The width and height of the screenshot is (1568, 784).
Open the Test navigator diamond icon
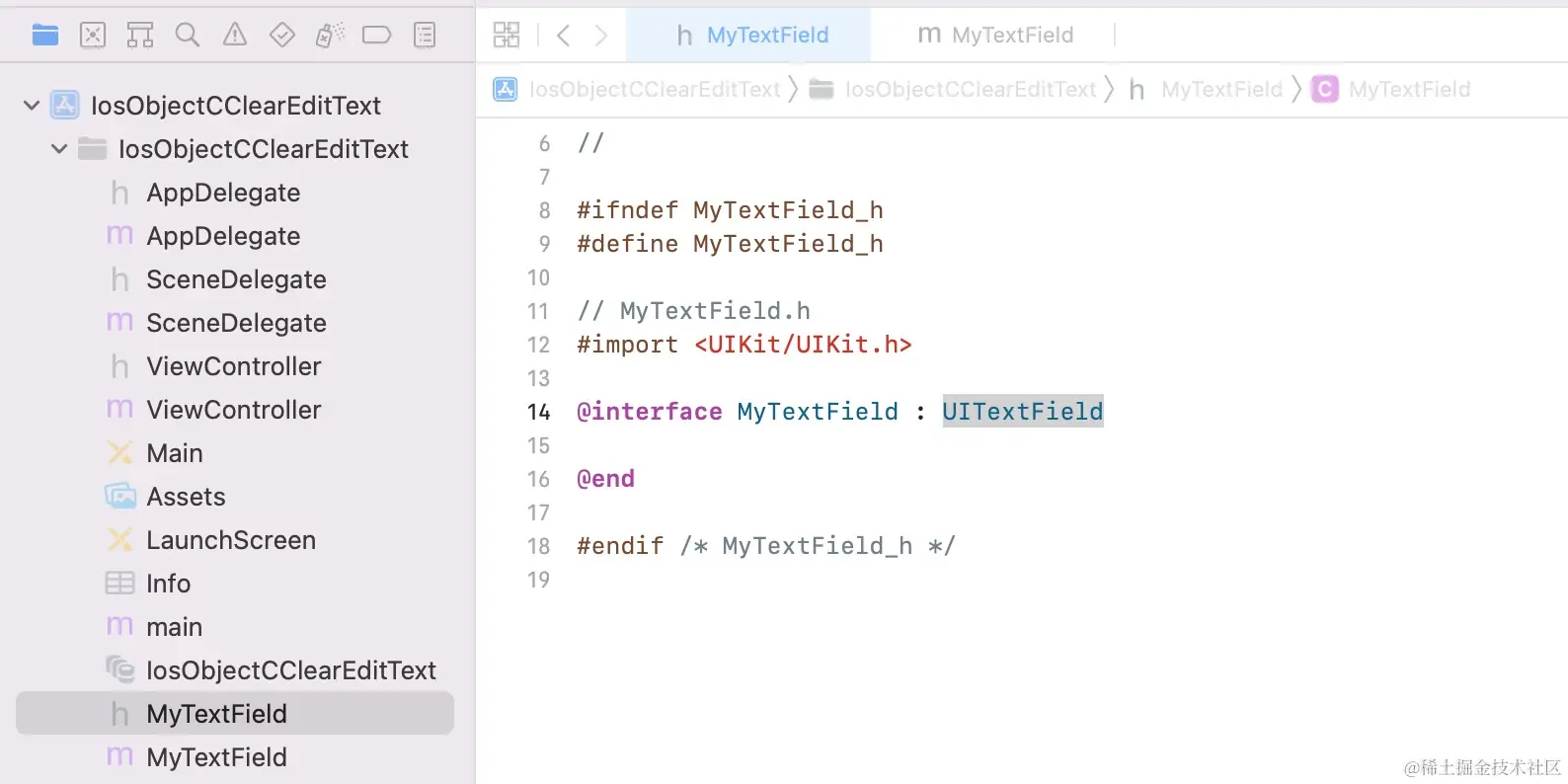[282, 36]
